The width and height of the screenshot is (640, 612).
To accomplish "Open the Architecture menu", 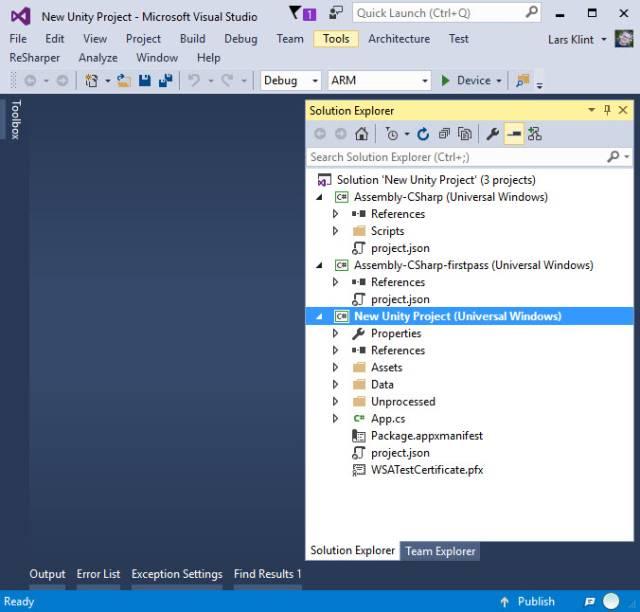I will pos(398,39).
